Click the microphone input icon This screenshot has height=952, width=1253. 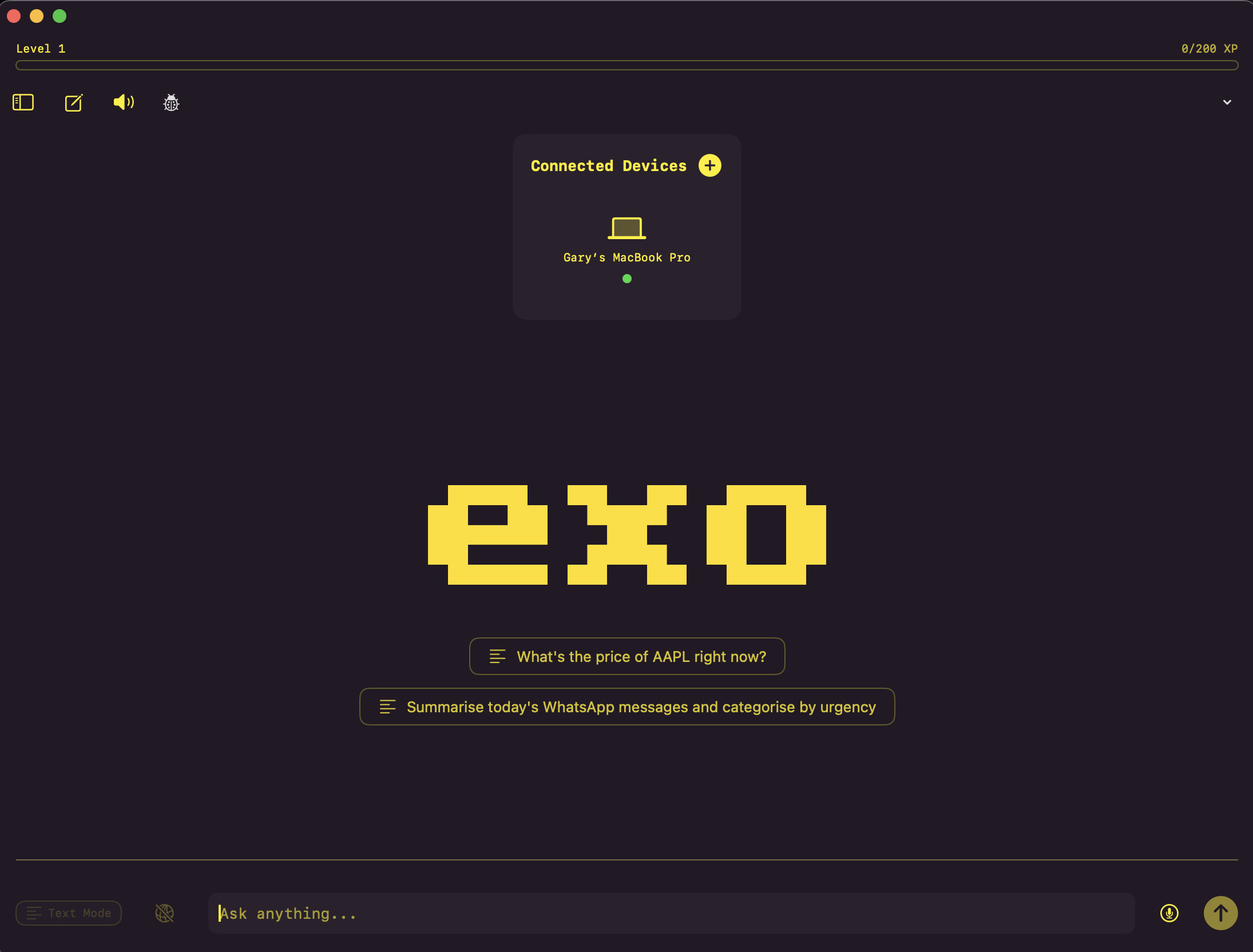(1169, 913)
